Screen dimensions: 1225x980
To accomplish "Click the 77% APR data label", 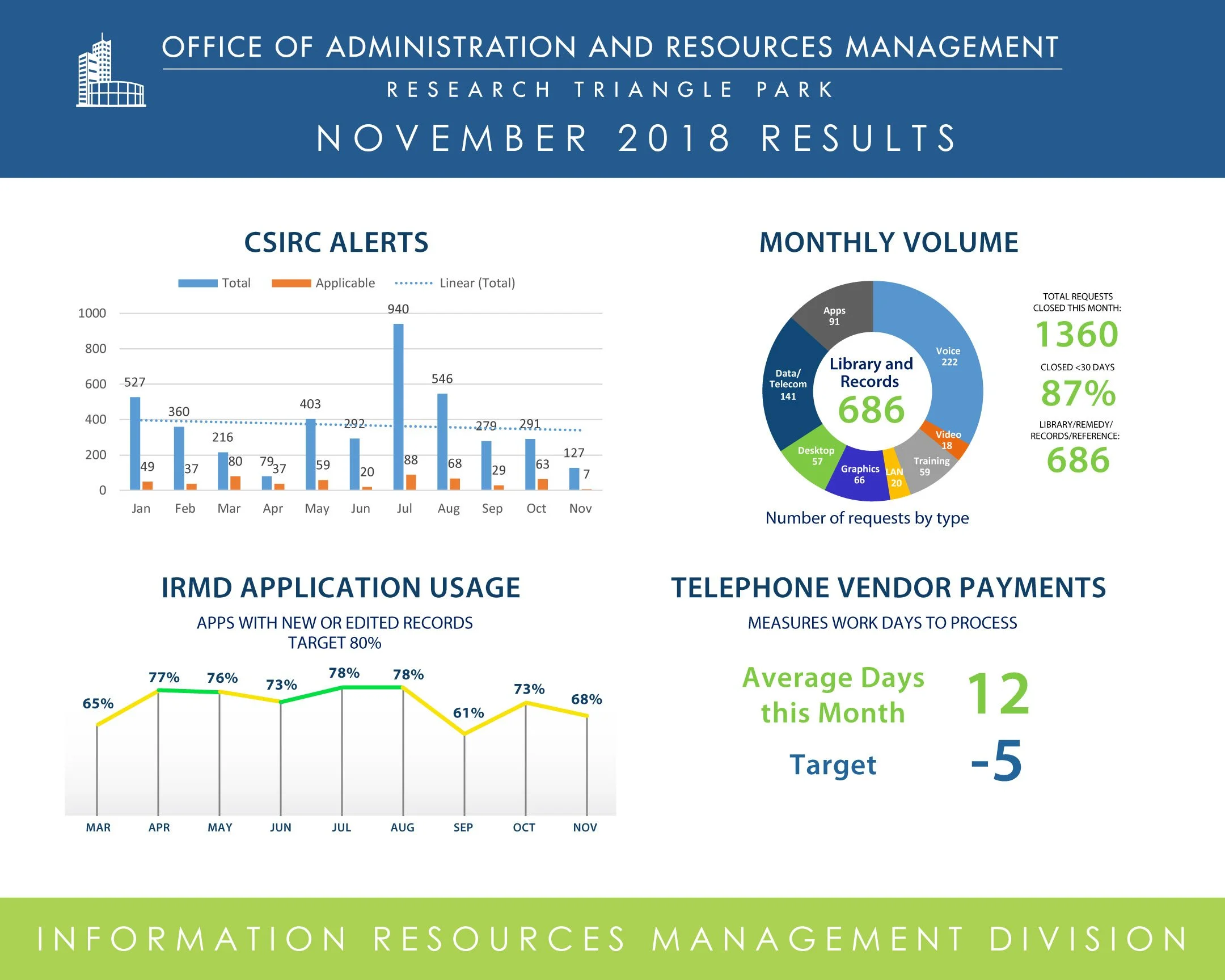I will (x=164, y=678).
